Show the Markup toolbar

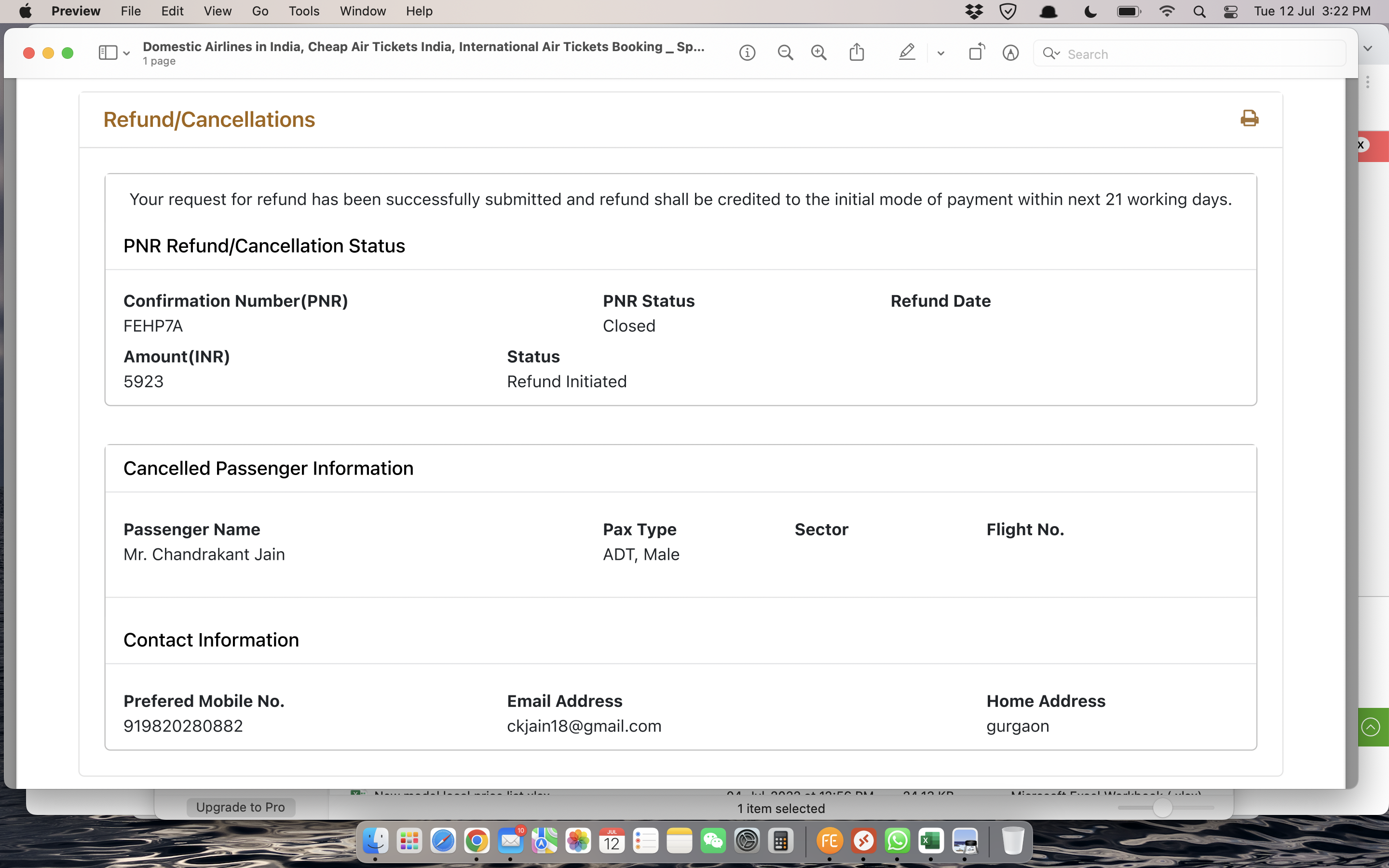pyautogui.click(x=1010, y=53)
